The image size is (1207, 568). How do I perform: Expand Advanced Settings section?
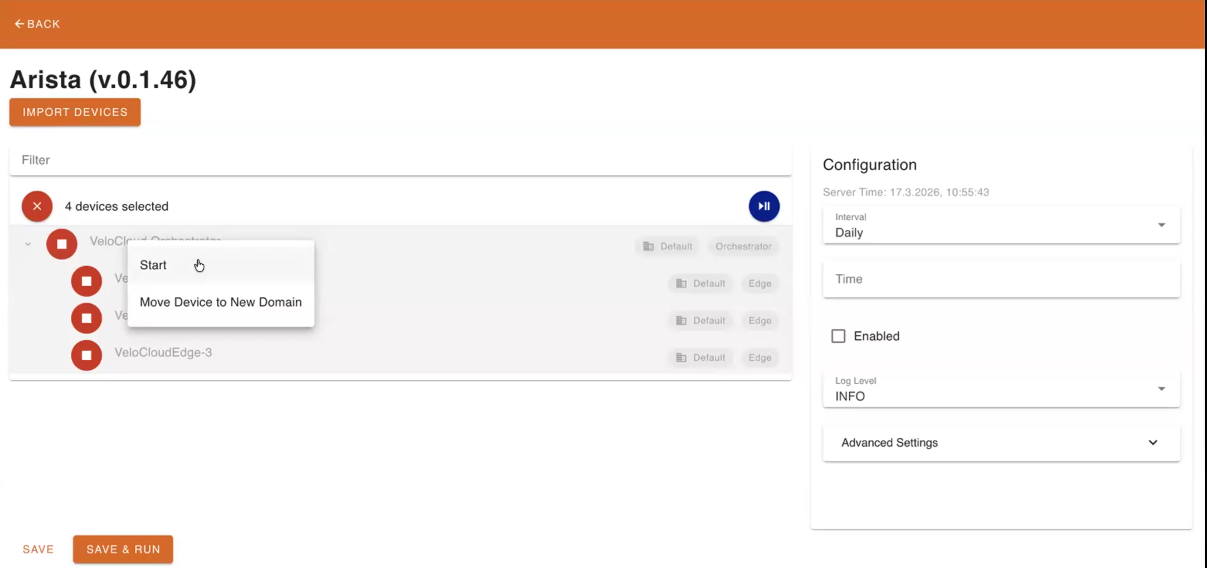click(x=1001, y=443)
